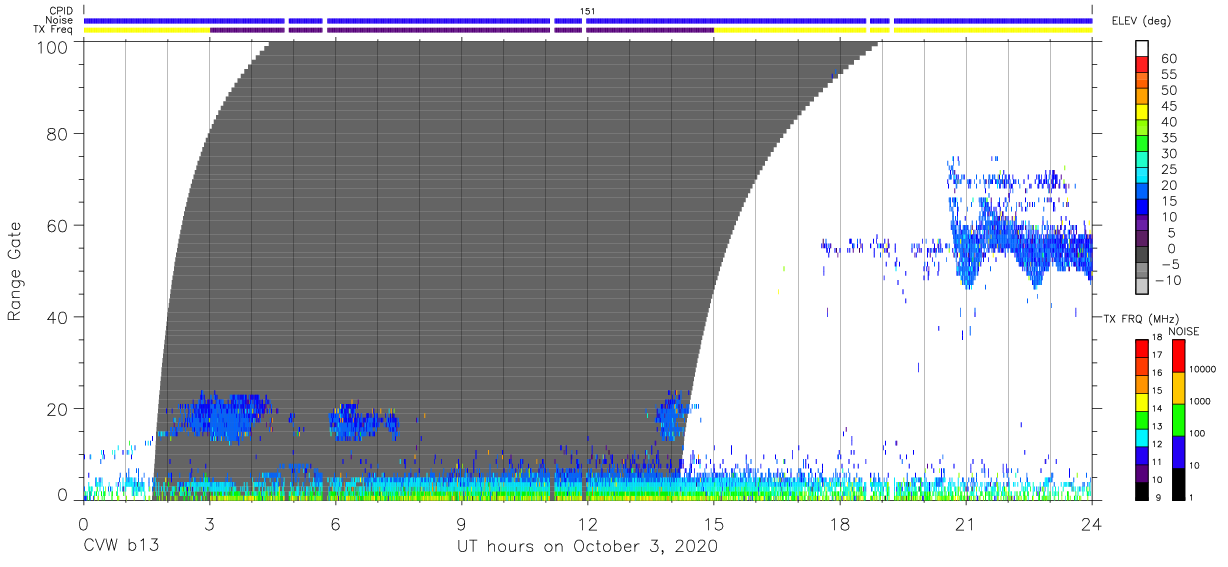Click the −10 tick on ELEV colorbar

click(x=1169, y=280)
